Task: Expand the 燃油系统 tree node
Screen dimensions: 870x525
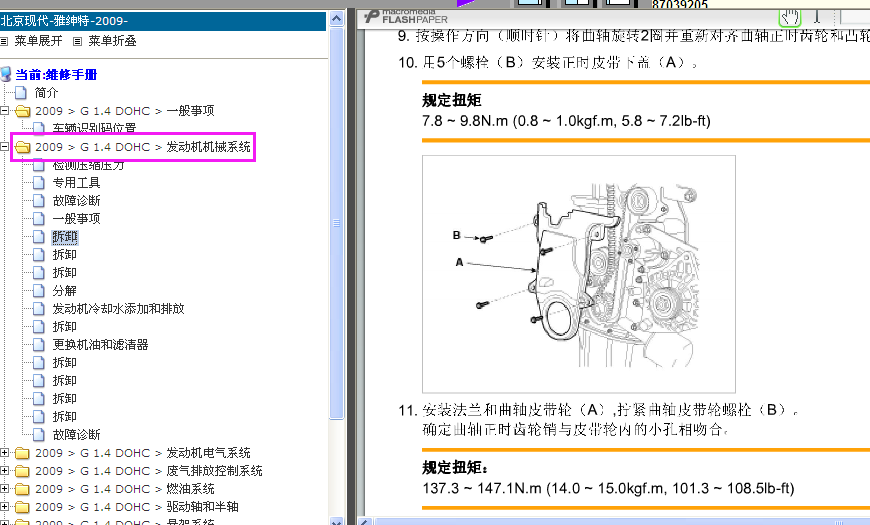Action: [x=4, y=488]
